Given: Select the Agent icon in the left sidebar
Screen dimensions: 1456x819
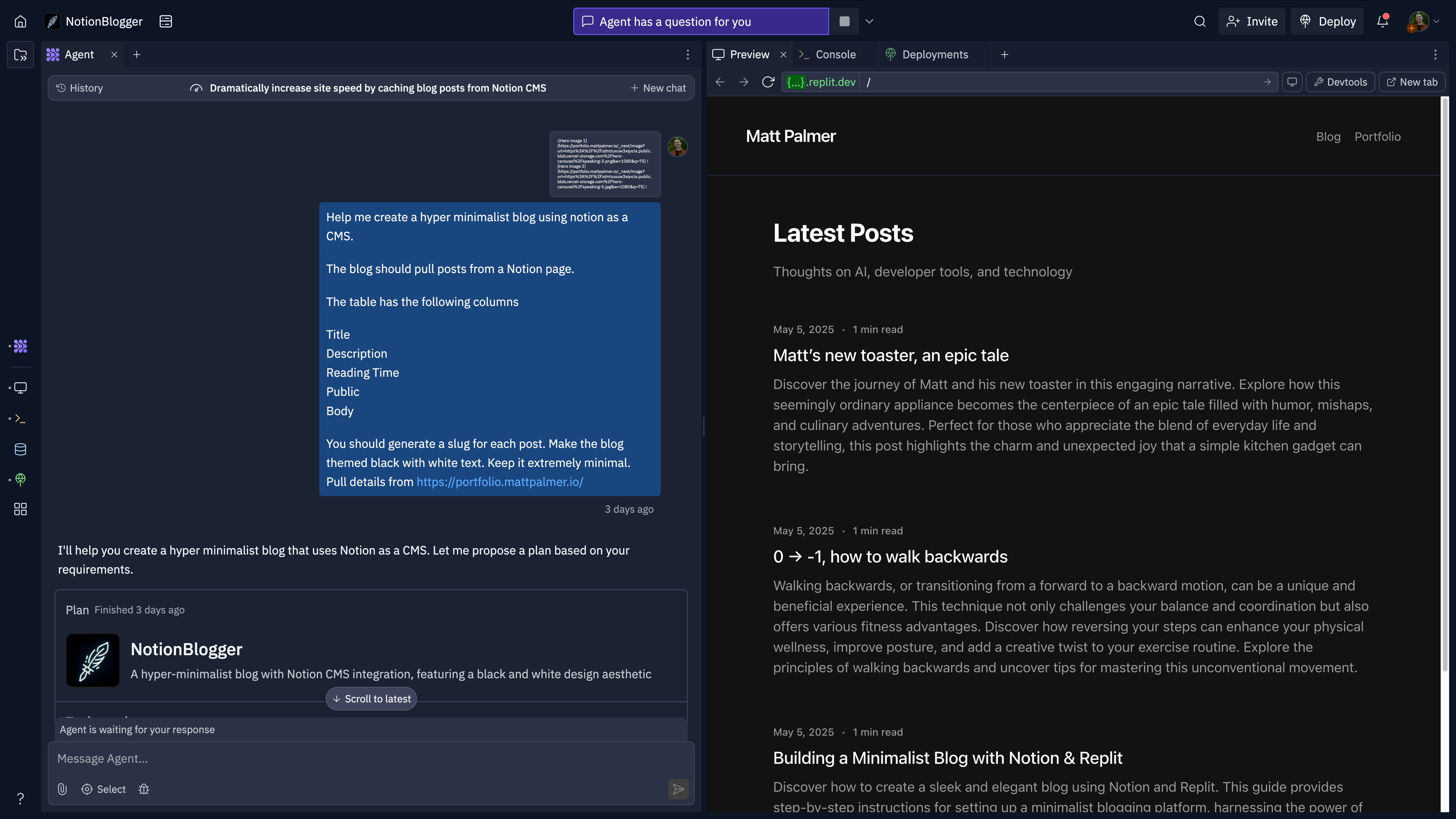Looking at the screenshot, I should [20, 346].
